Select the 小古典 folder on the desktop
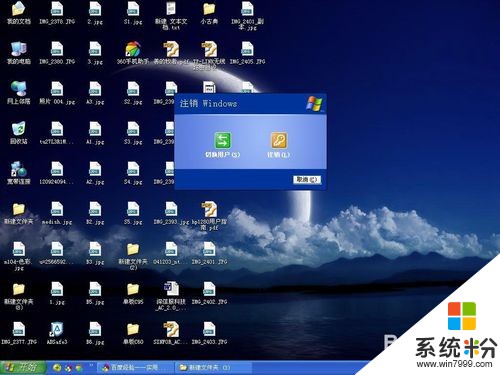 coord(209,9)
